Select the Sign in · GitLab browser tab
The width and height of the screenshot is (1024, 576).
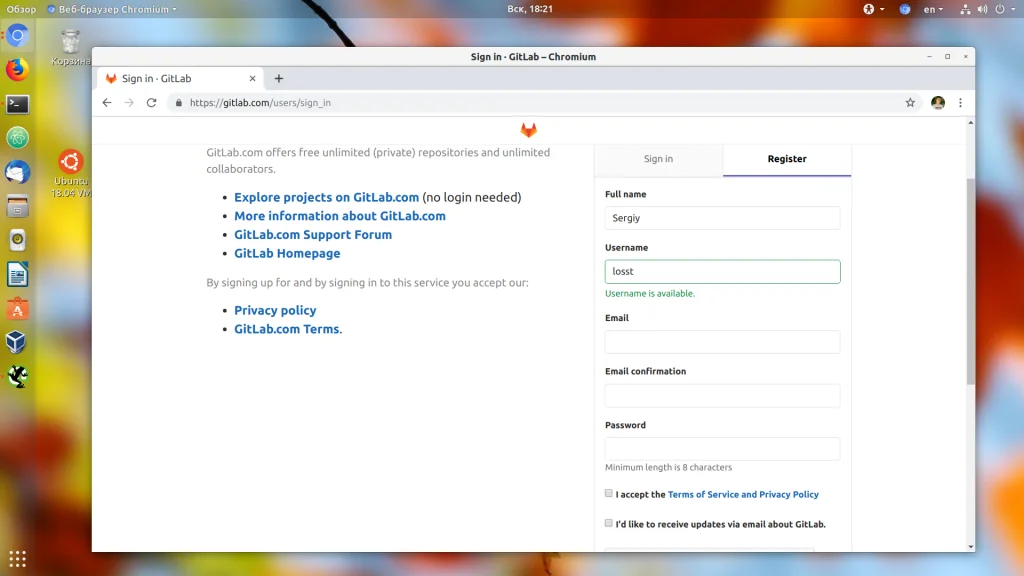[180, 78]
